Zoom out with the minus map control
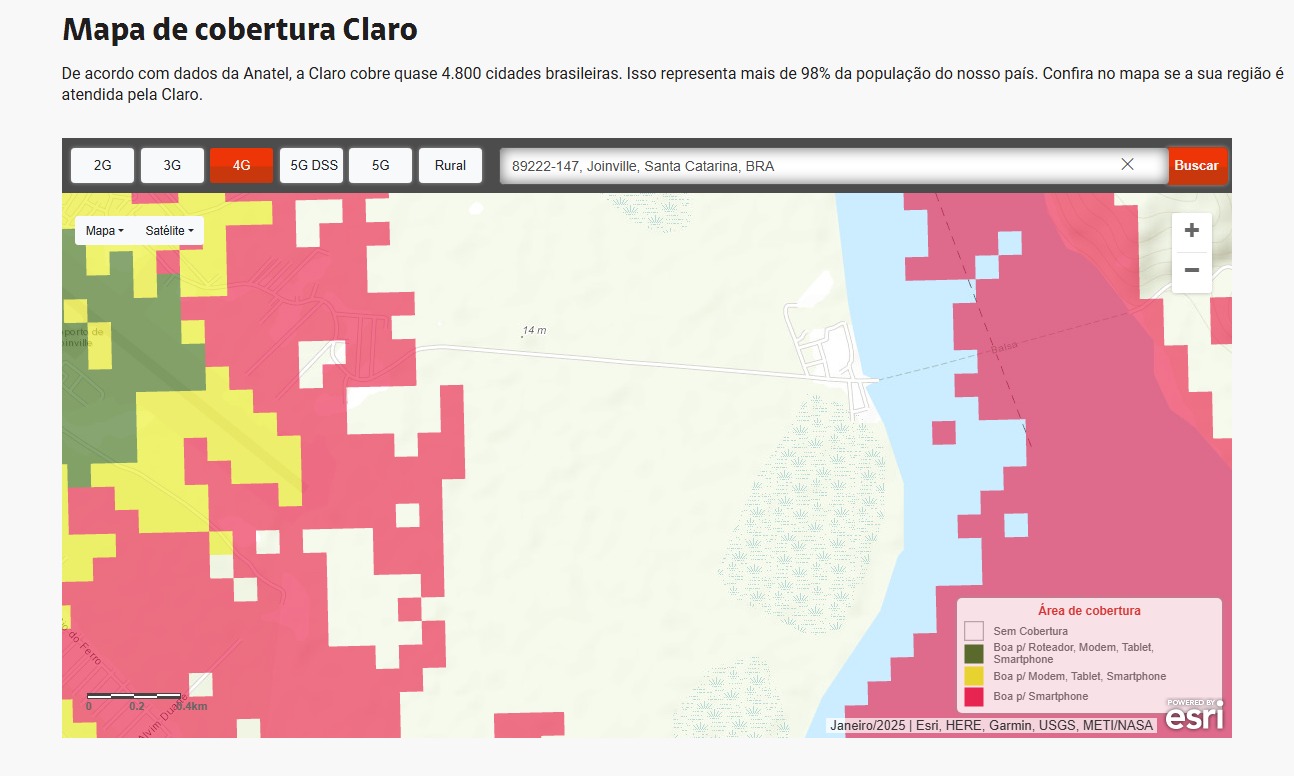Screen dimensions: 1294x776 pyautogui.click(x=1191, y=271)
